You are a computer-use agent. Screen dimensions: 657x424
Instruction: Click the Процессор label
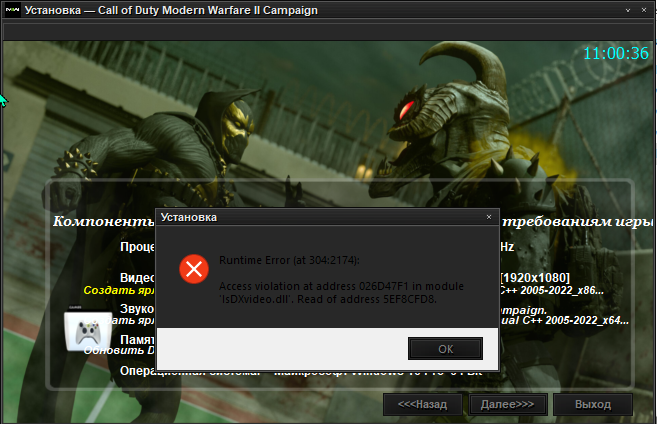click(x=137, y=245)
